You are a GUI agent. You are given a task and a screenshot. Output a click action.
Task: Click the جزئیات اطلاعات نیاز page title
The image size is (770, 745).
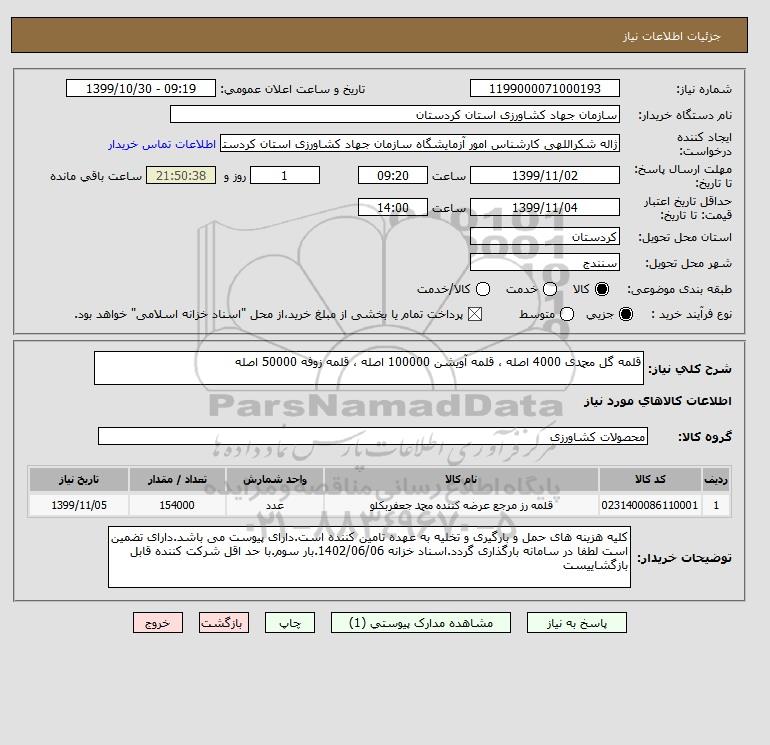tap(671, 36)
